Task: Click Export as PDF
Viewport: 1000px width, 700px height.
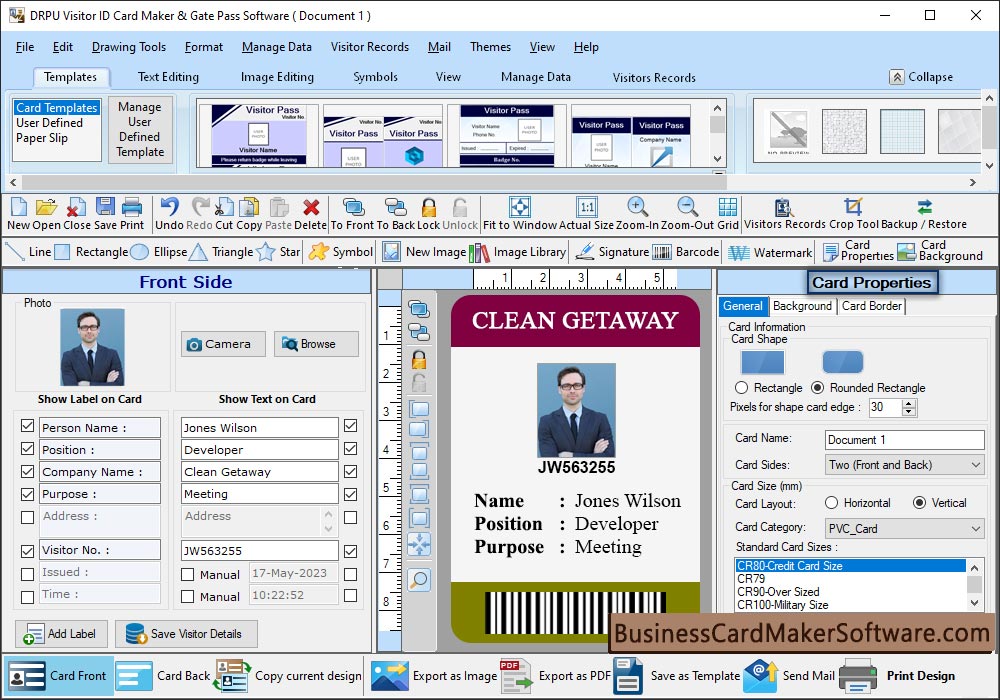Action: [556, 676]
